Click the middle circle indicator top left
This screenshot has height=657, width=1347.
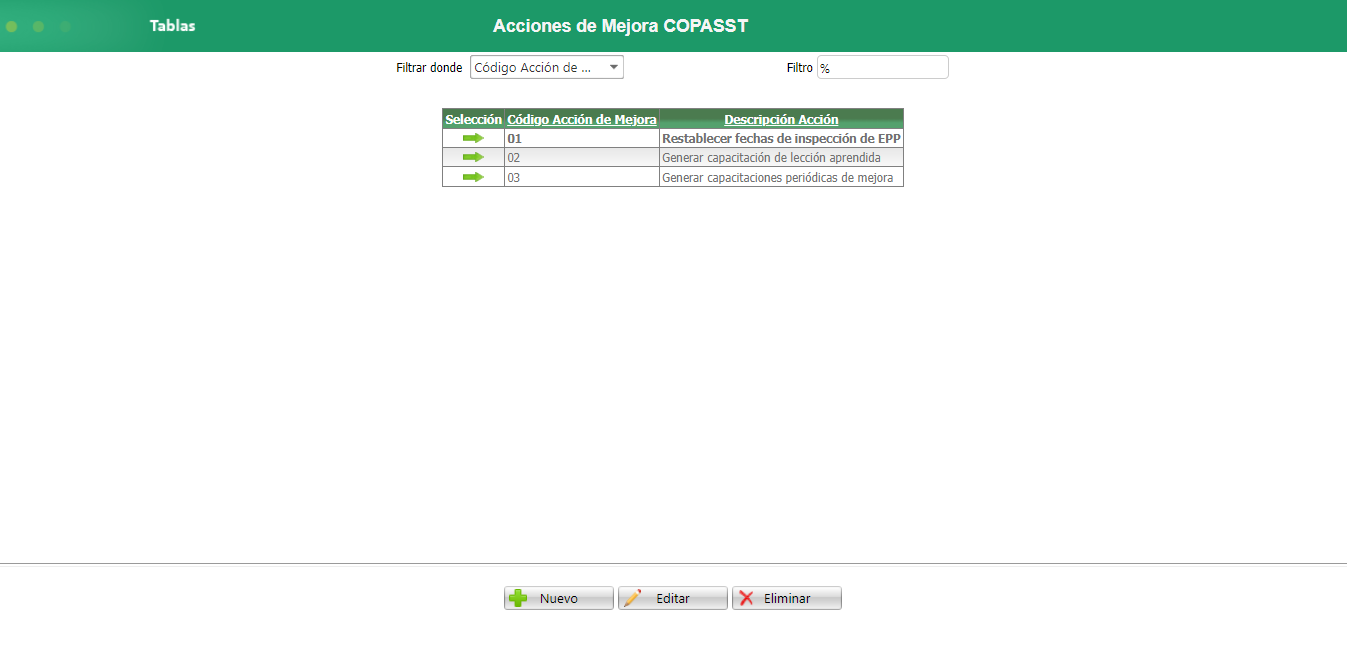[x=37, y=27]
